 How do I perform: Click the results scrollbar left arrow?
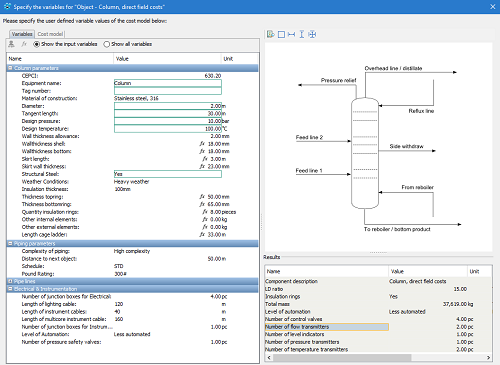click(269, 358)
